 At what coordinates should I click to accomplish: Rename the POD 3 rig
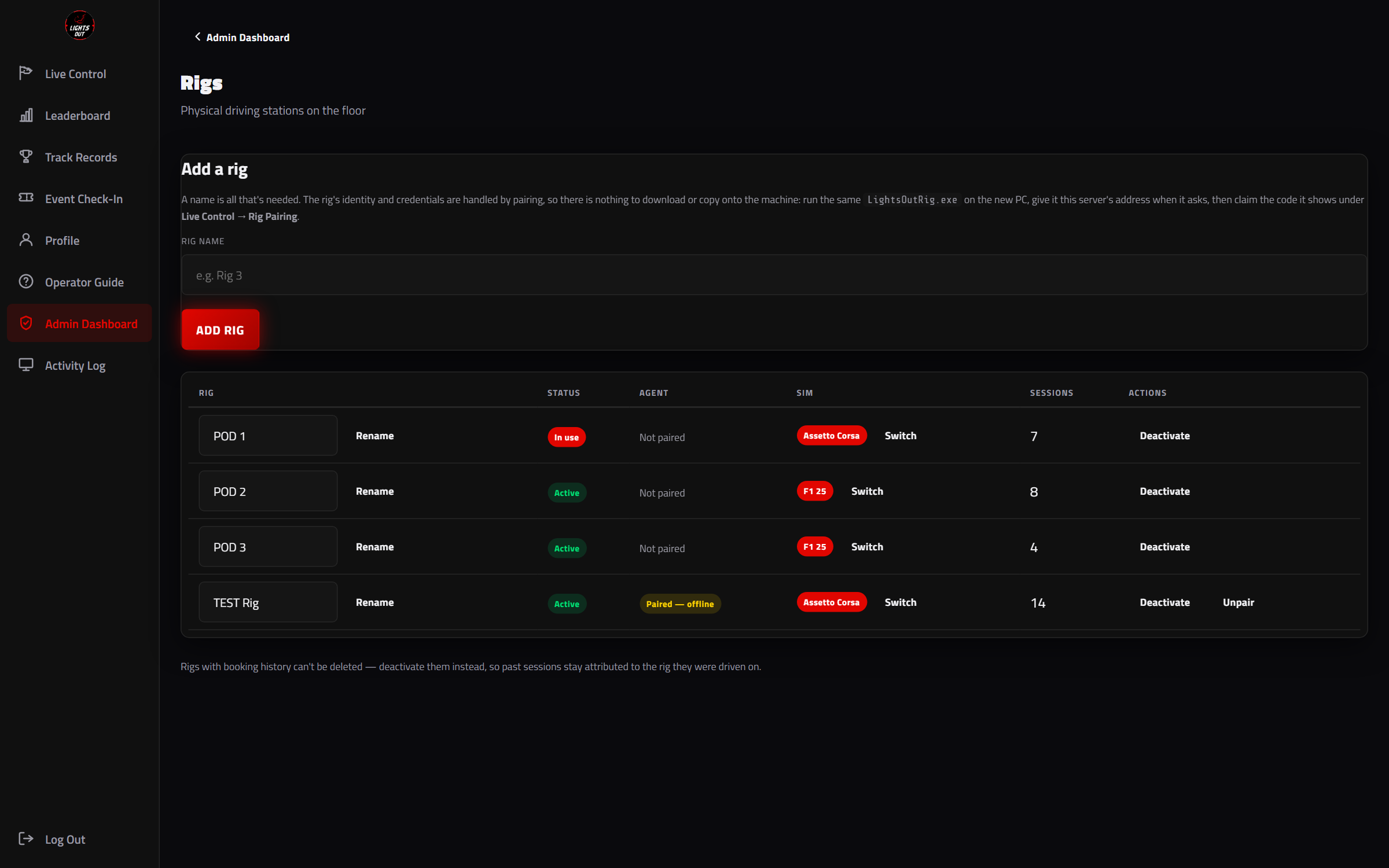pos(374,547)
